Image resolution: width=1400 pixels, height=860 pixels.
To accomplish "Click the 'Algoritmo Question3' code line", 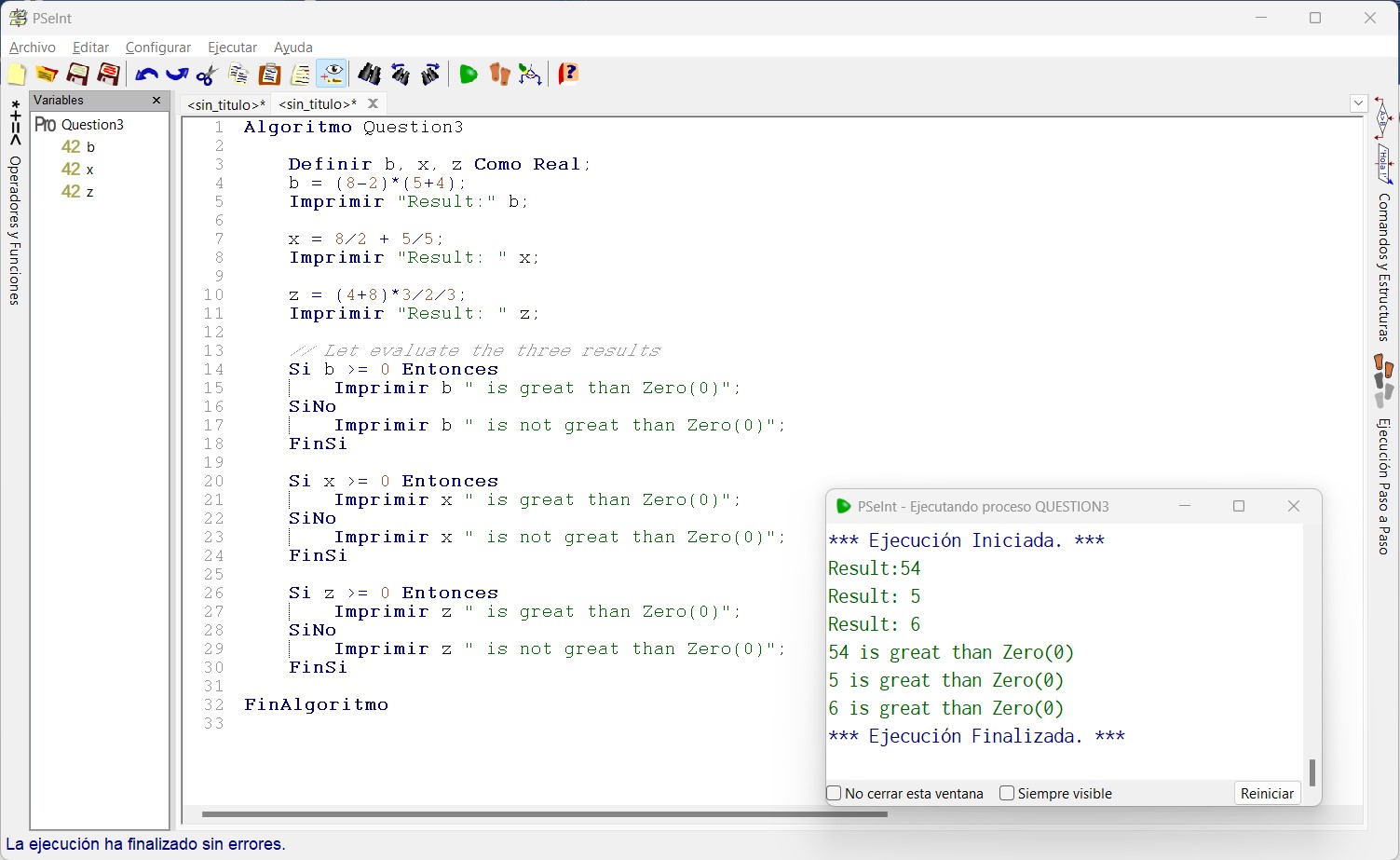I will (354, 128).
